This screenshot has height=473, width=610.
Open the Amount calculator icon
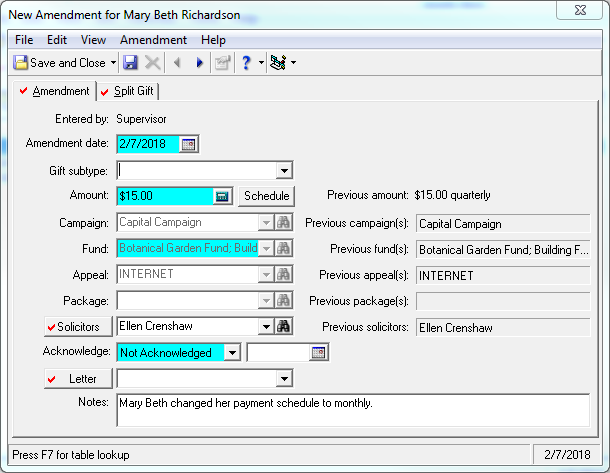[x=222, y=196]
